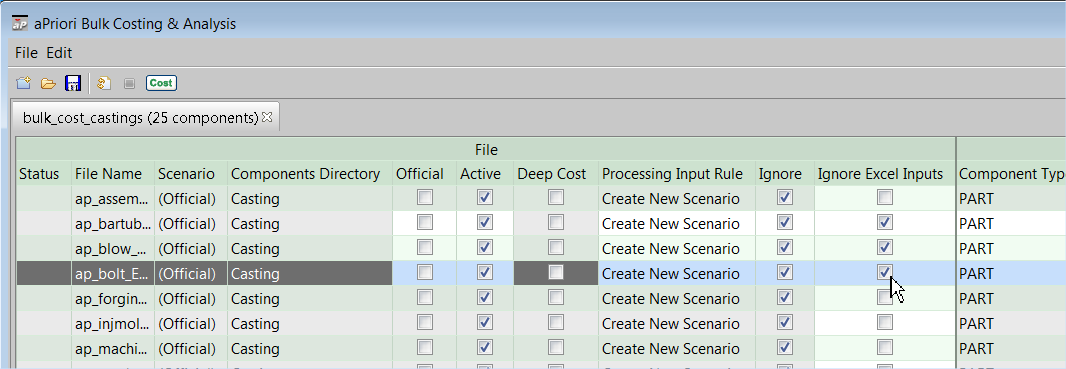Click the gray stop square icon
The height and width of the screenshot is (369, 1066).
(x=129, y=84)
